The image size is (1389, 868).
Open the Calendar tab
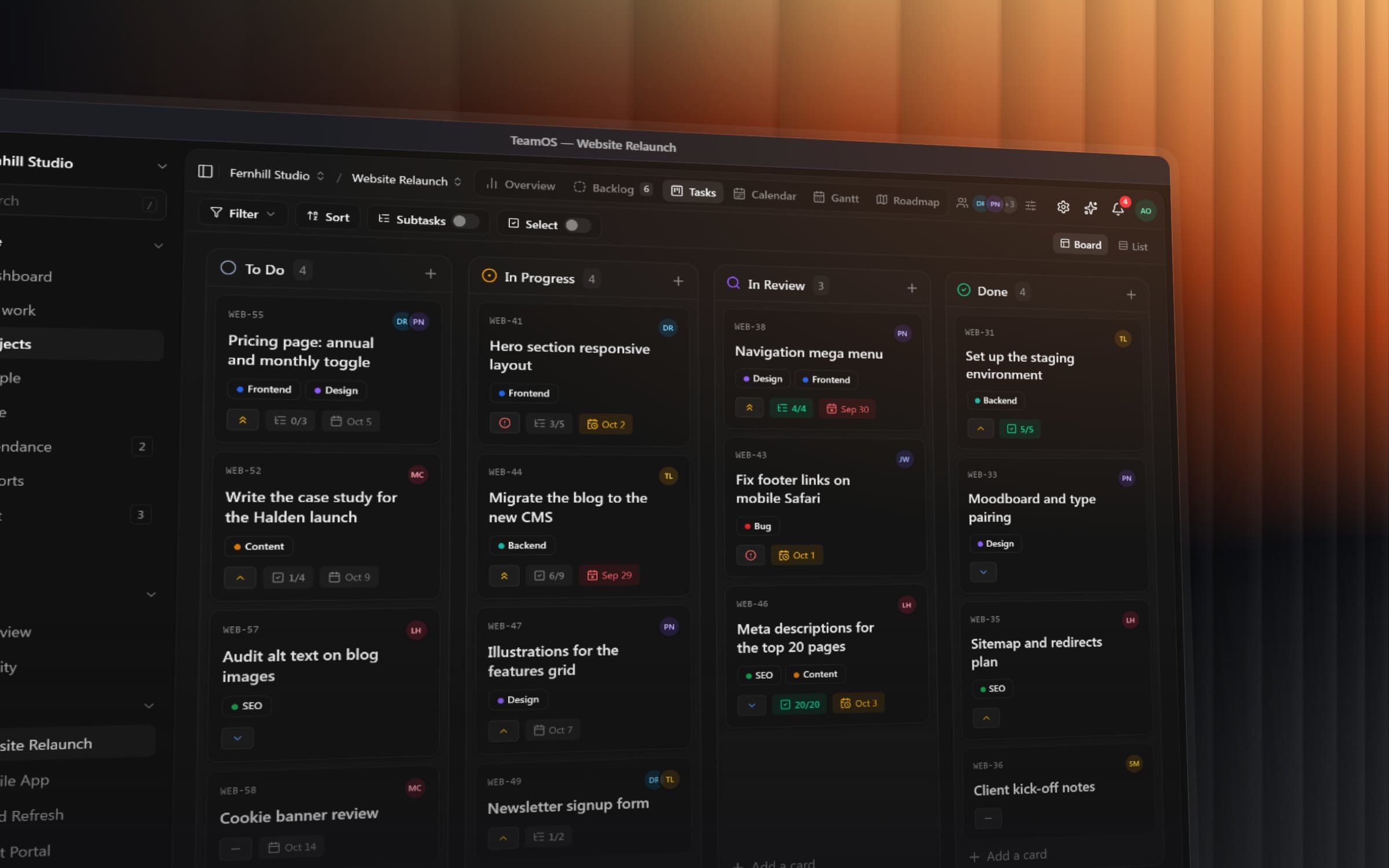pyautogui.click(x=765, y=195)
